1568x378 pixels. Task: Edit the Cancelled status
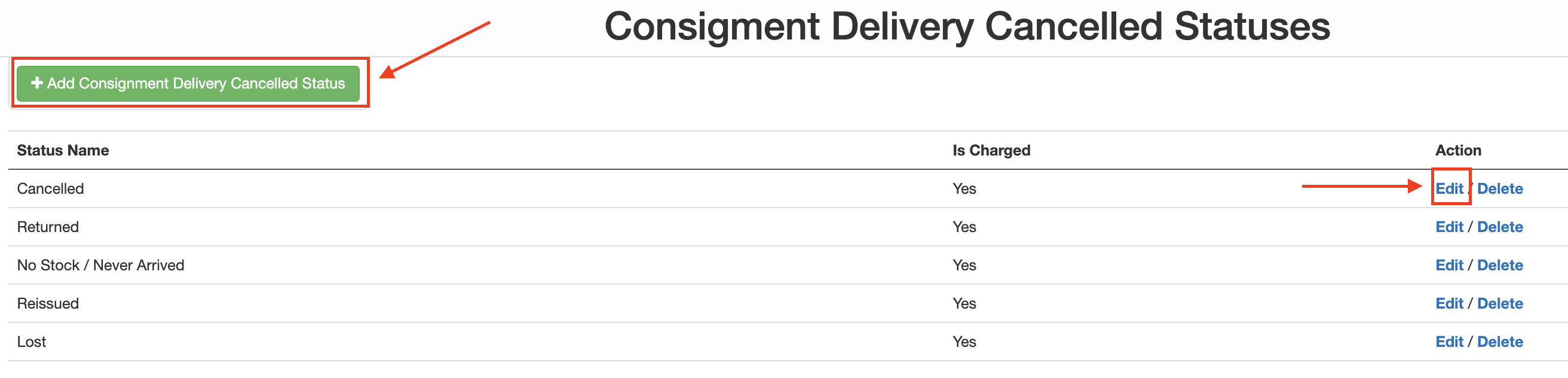(1450, 188)
